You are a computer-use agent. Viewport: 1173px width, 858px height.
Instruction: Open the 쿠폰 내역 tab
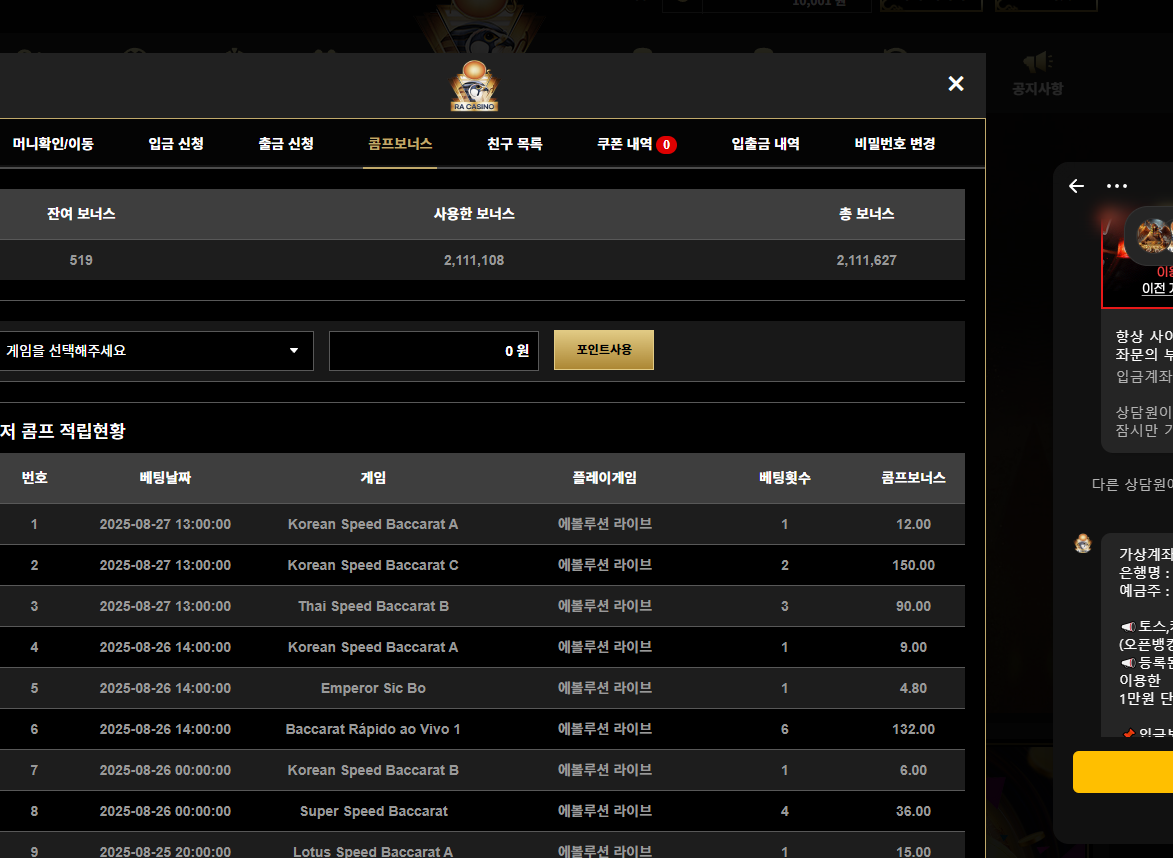625,144
